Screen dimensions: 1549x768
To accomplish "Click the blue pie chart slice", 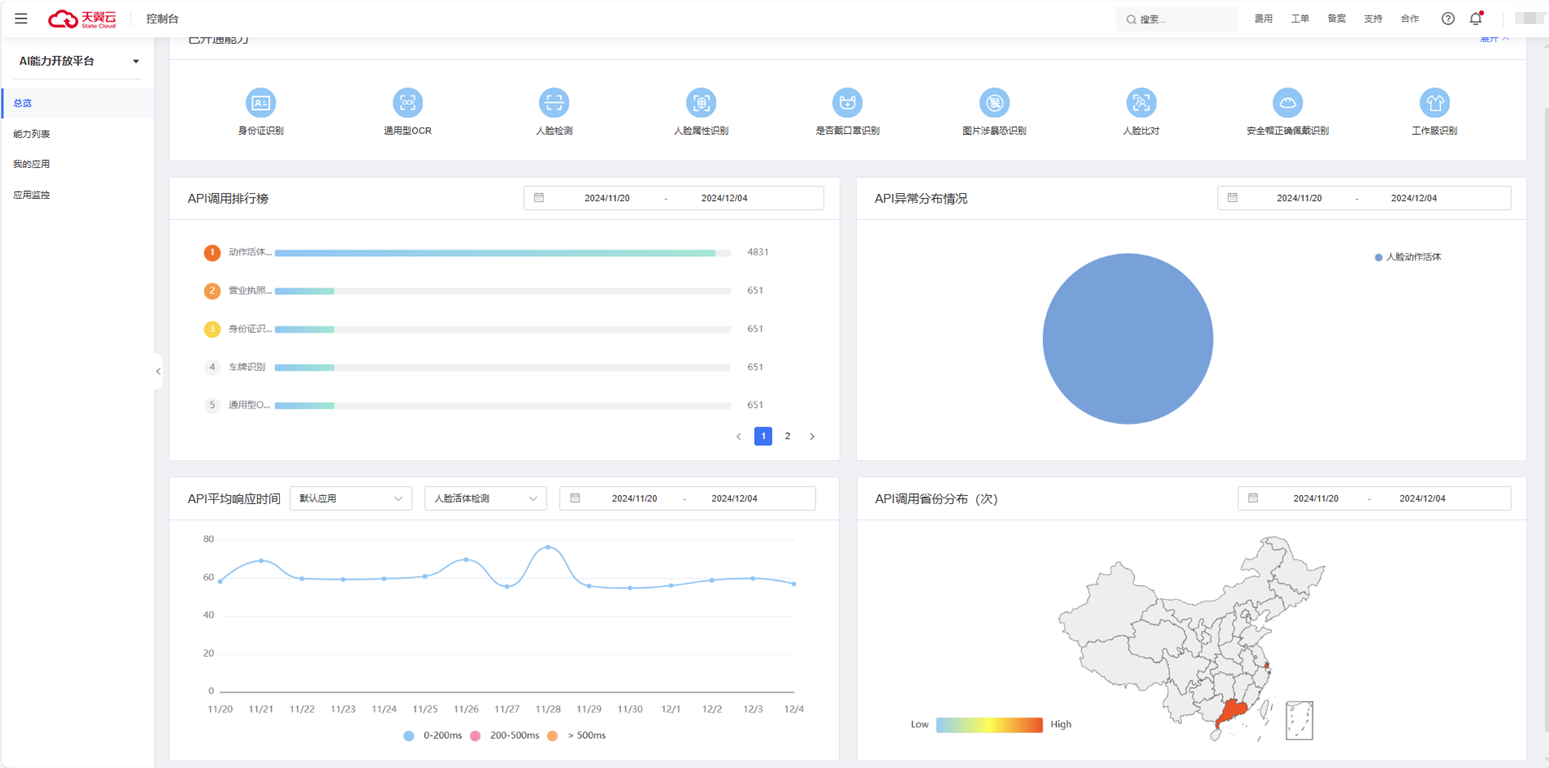I will point(1128,339).
